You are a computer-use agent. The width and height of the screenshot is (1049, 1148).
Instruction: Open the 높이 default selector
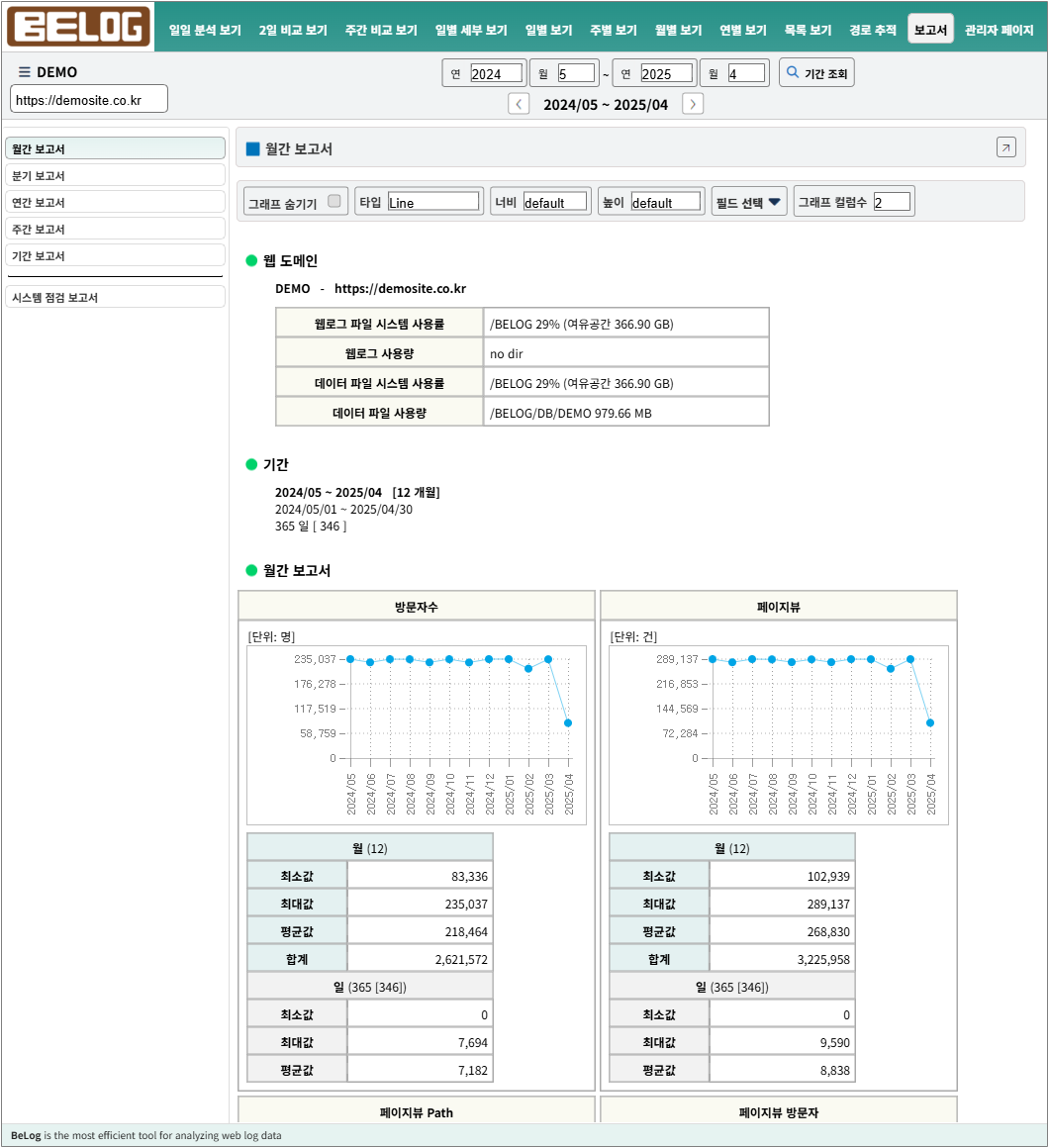click(x=665, y=201)
